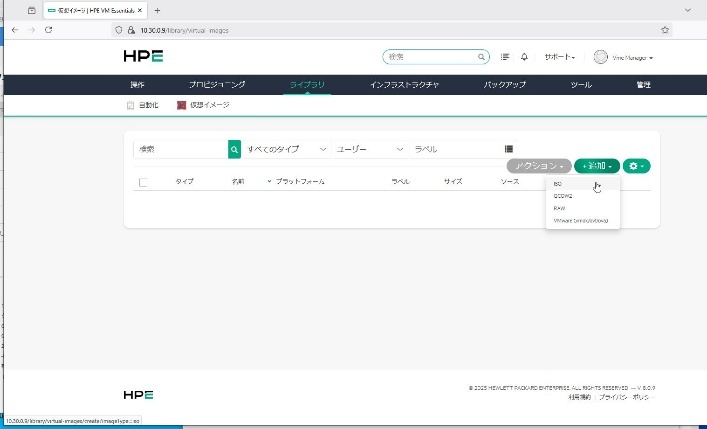Select QCOW2 from the add menu

[x=563, y=197]
